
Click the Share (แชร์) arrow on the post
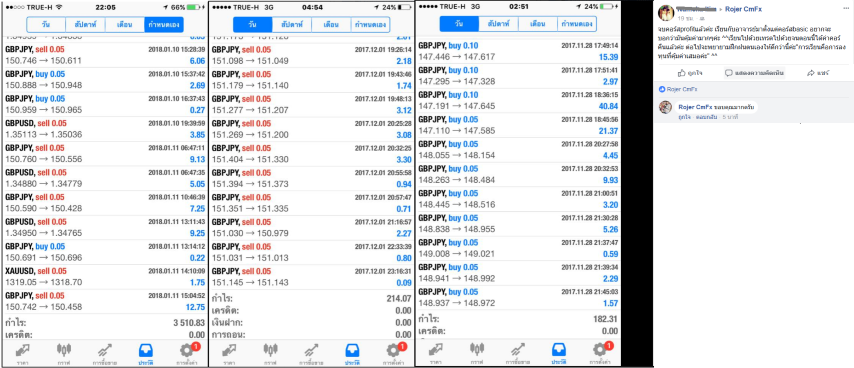coord(810,73)
